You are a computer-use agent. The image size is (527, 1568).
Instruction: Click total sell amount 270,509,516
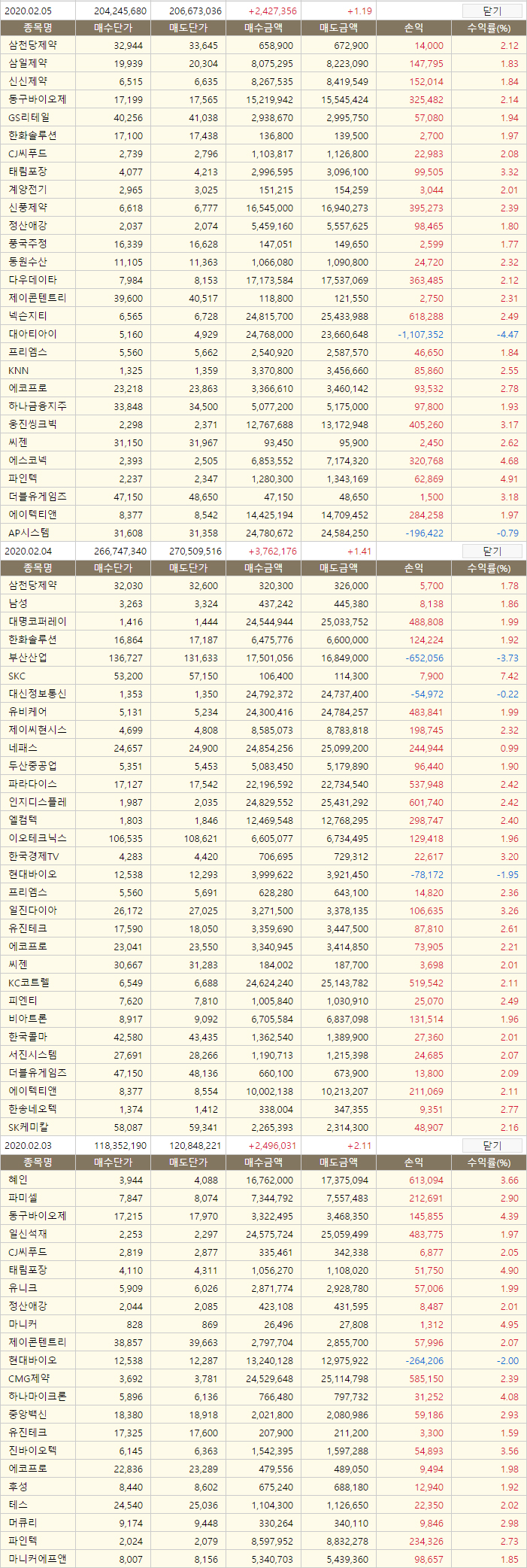pyautogui.click(x=195, y=552)
